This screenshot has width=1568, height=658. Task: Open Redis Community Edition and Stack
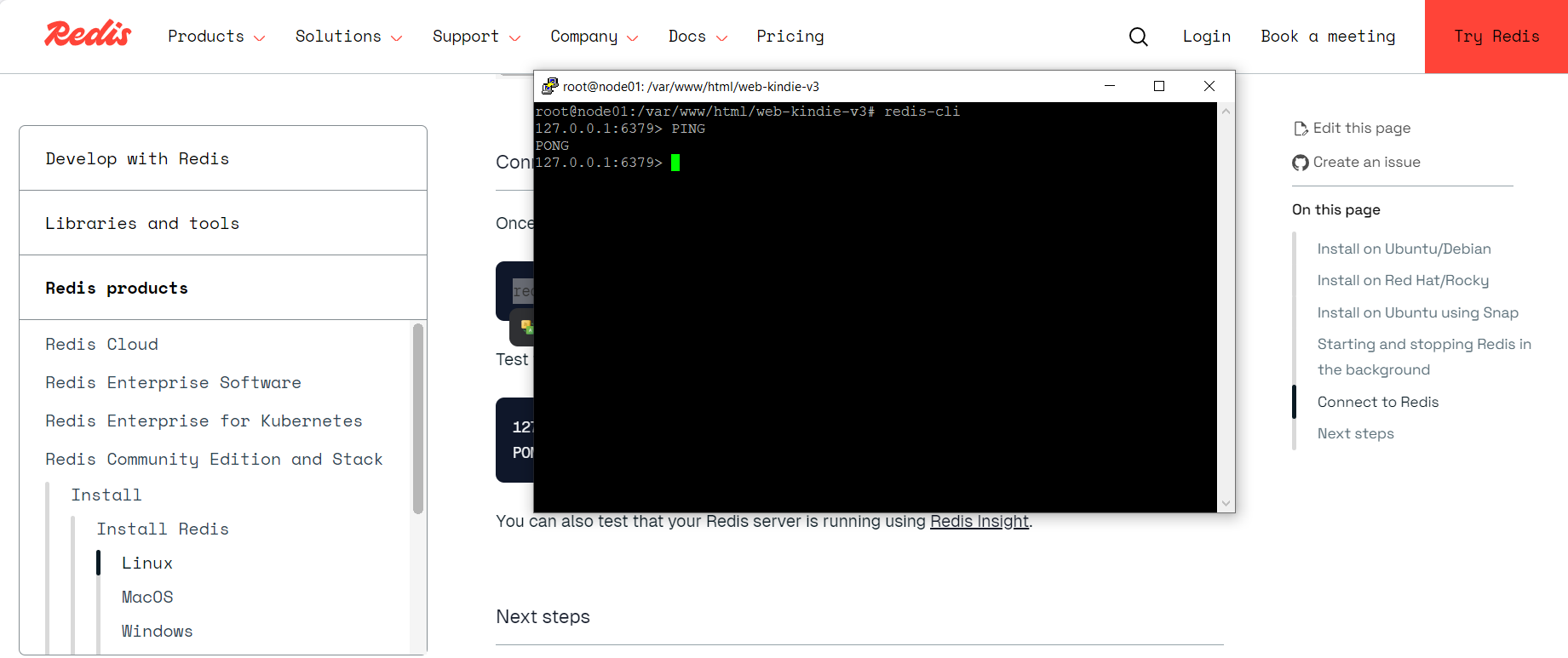[x=214, y=459]
